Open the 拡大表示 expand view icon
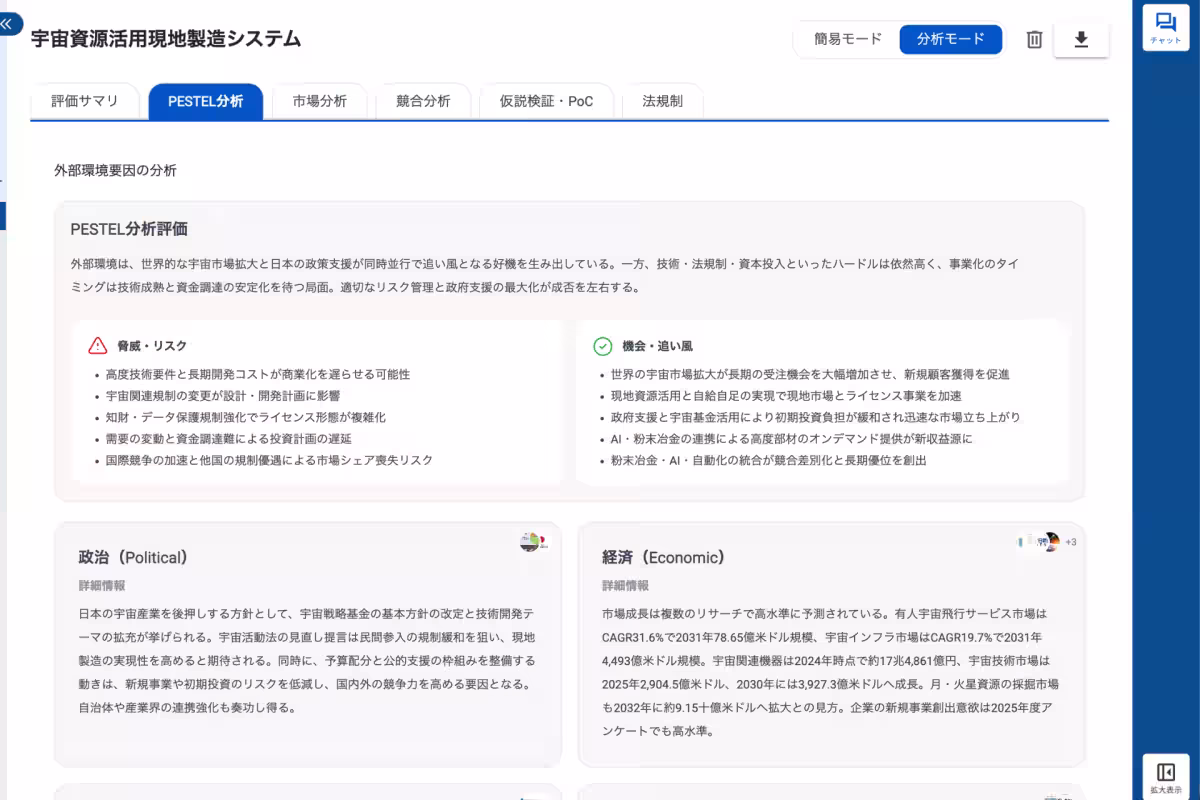 pyautogui.click(x=1165, y=773)
